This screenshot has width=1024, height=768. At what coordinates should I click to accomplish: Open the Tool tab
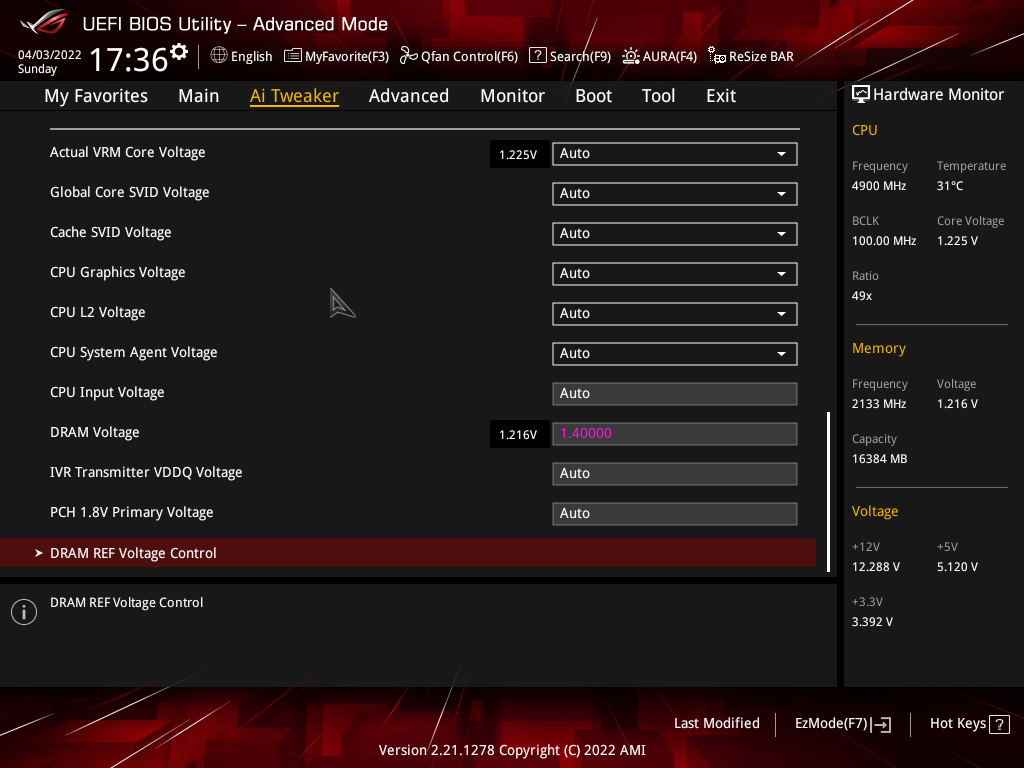(x=658, y=96)
